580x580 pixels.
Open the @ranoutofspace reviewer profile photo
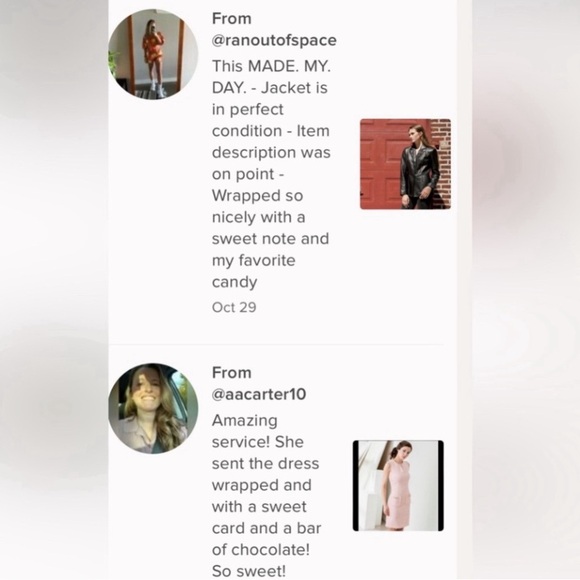tap(153, 54)
